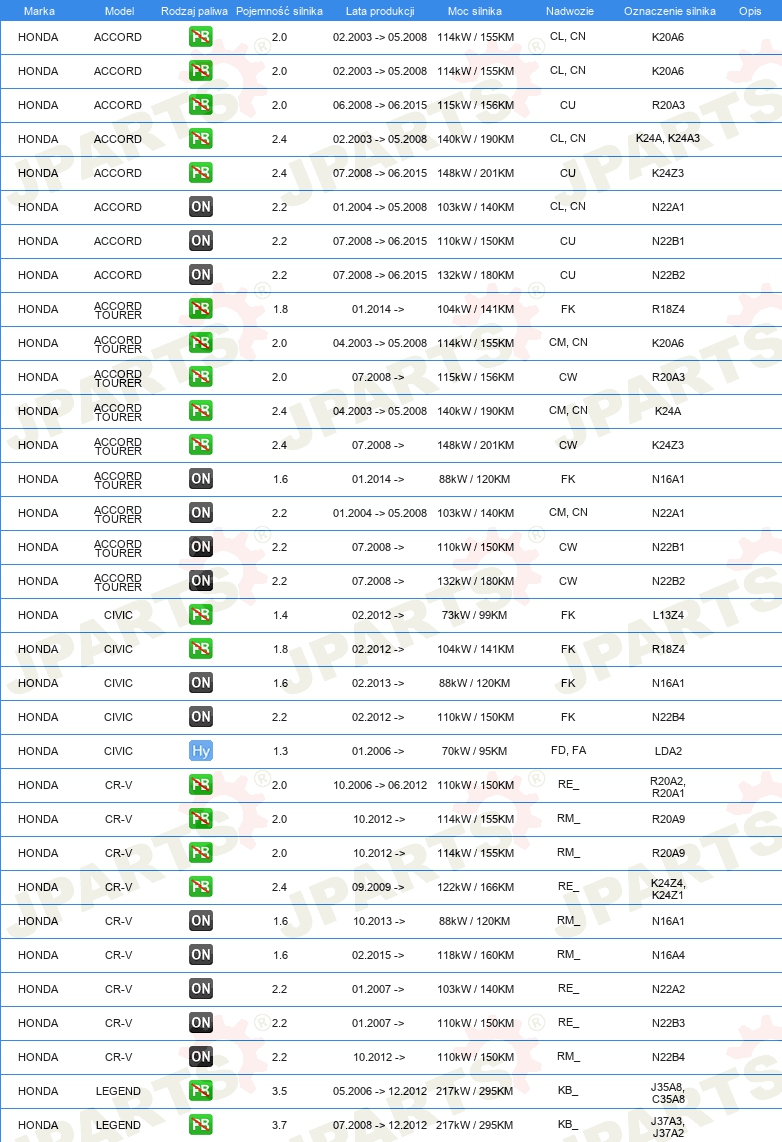The image size is (782, 1142).
Task: Select power value 73kW / 99KM
Action: point(475,615)
